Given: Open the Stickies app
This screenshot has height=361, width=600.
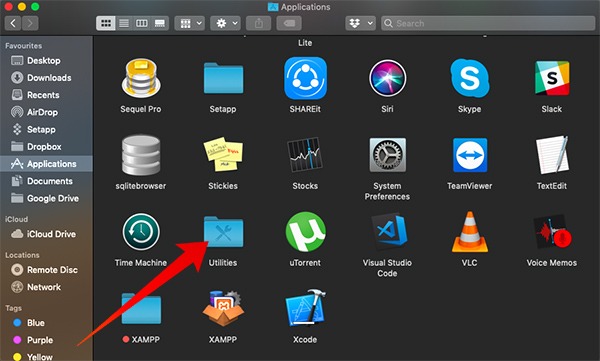Looking at the screenshot, I should pos(223,154).
